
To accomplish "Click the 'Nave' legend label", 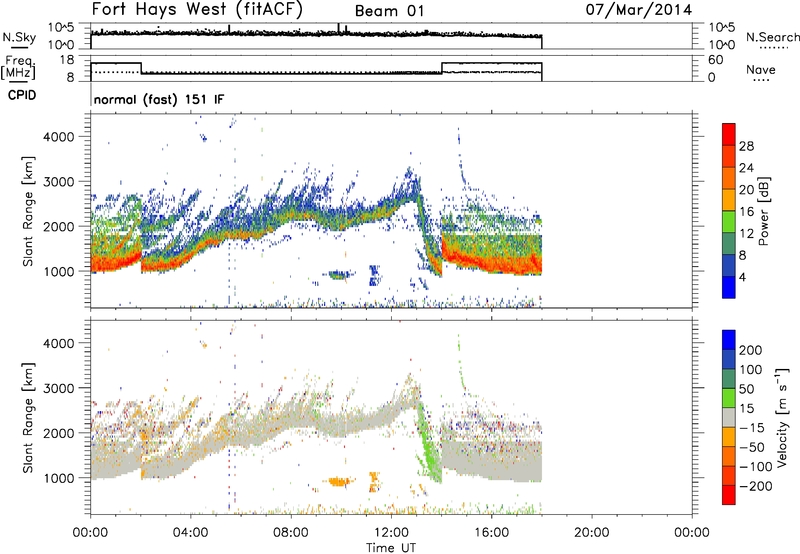I will click(761, 70).
